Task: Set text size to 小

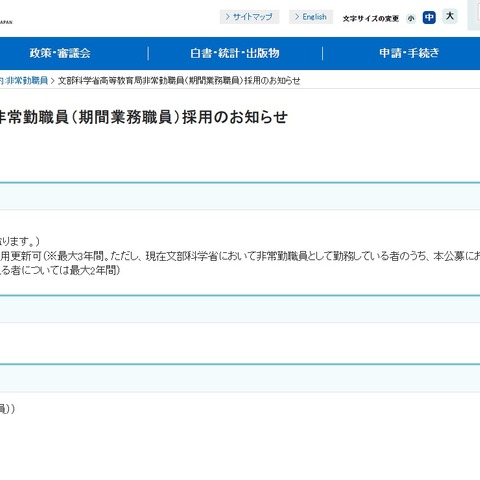Action: [x=411, y=18]
